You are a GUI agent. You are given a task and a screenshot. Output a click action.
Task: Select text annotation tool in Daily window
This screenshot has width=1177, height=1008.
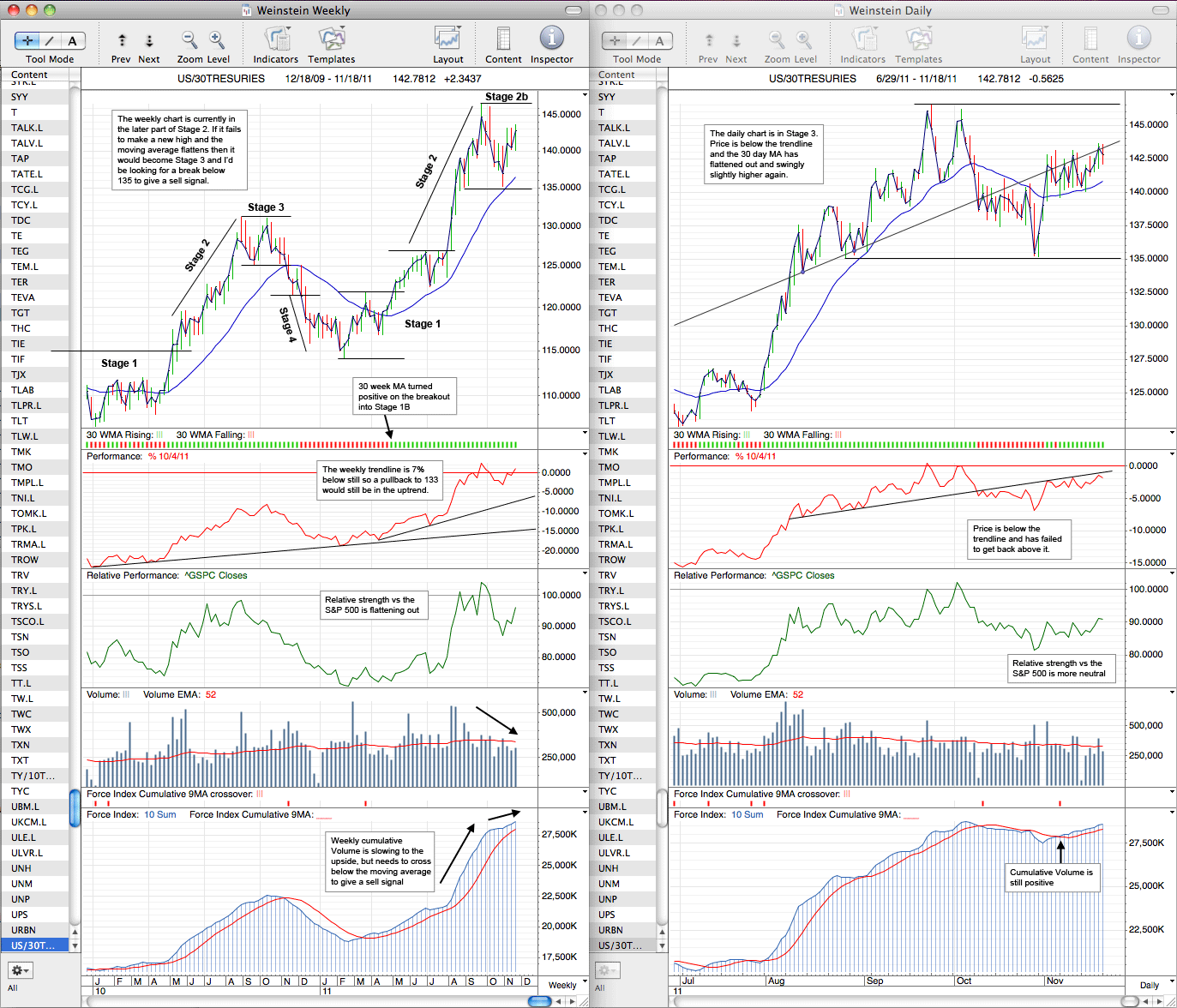(x=659, y=40)
